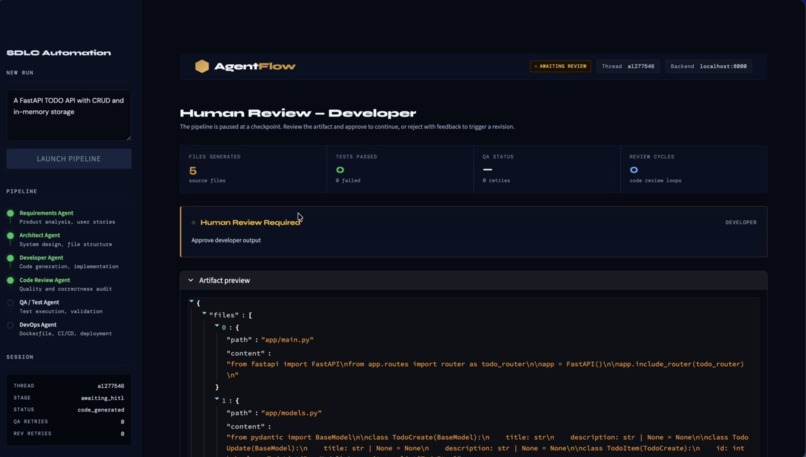The height and width of the screenshot is (457, 806).
Task: Collapse file entry 1 in JSON tree
Action: (x=216, y=398)
